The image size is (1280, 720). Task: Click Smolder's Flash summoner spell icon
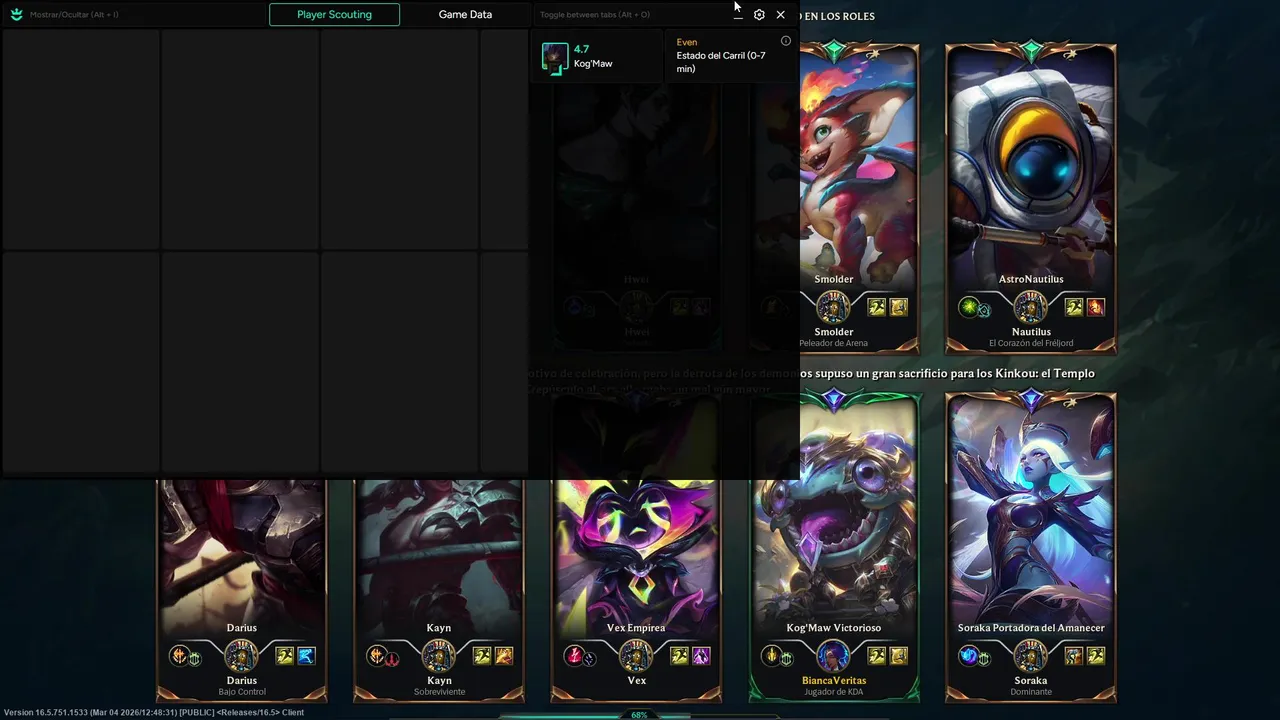point(877,307)
